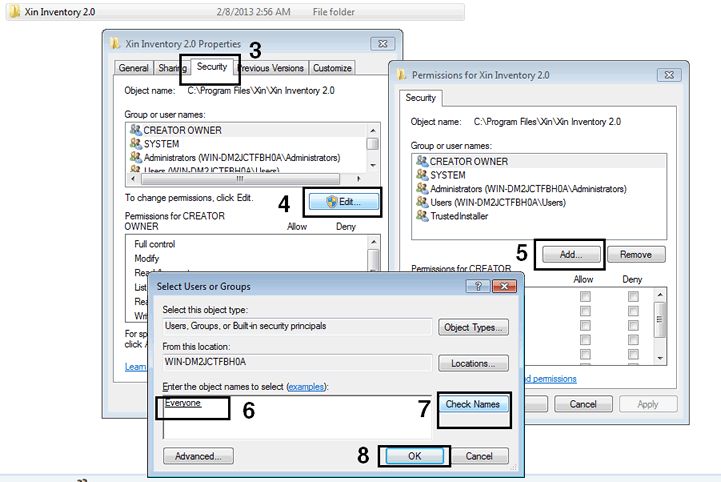Tick the fifth Allow checkbox in Permissions list
The image size is (721, 482).
[585, 354]
